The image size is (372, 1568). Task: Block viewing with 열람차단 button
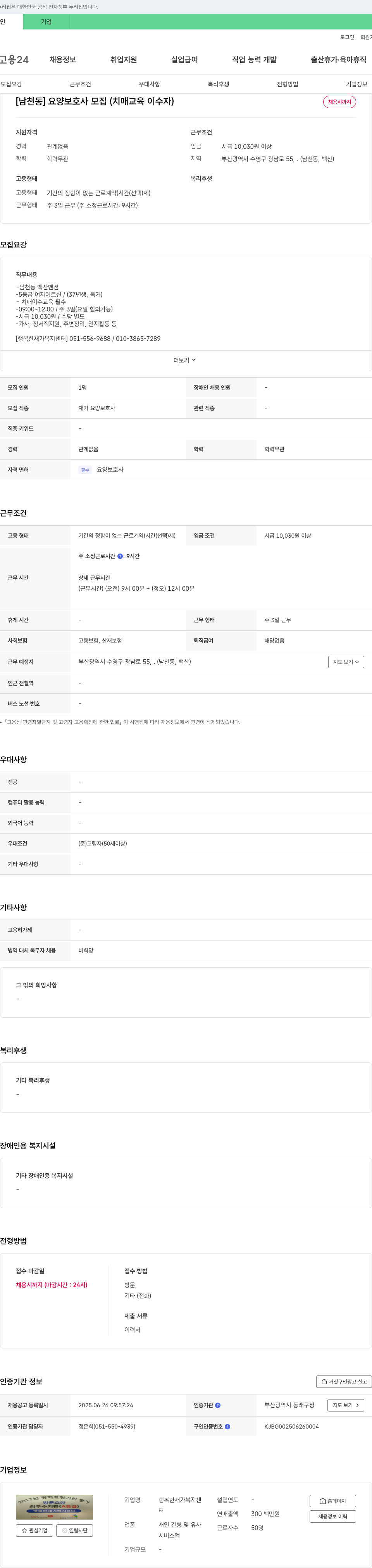[x=75, y=1530]
